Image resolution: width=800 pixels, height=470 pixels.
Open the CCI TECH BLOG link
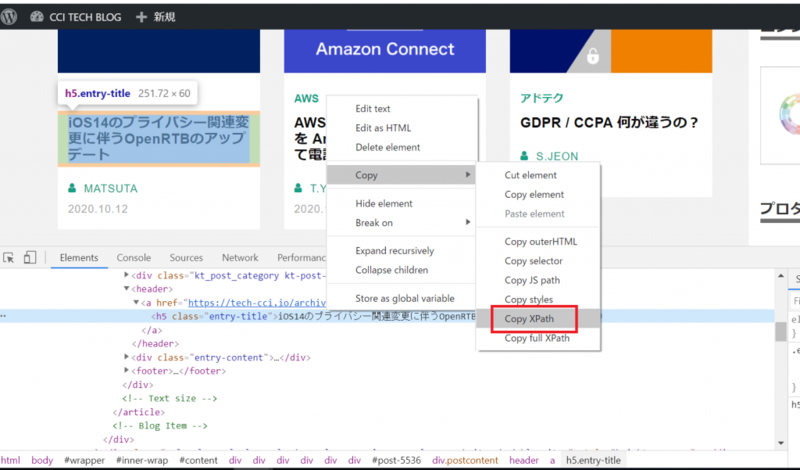pos(85,17)
